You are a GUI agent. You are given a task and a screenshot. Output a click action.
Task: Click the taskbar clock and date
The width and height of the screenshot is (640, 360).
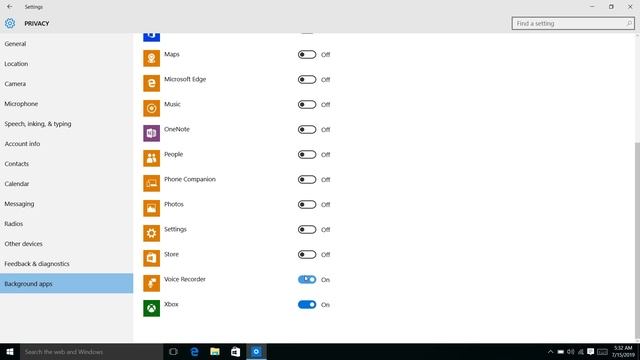click(x=623, y=352)
